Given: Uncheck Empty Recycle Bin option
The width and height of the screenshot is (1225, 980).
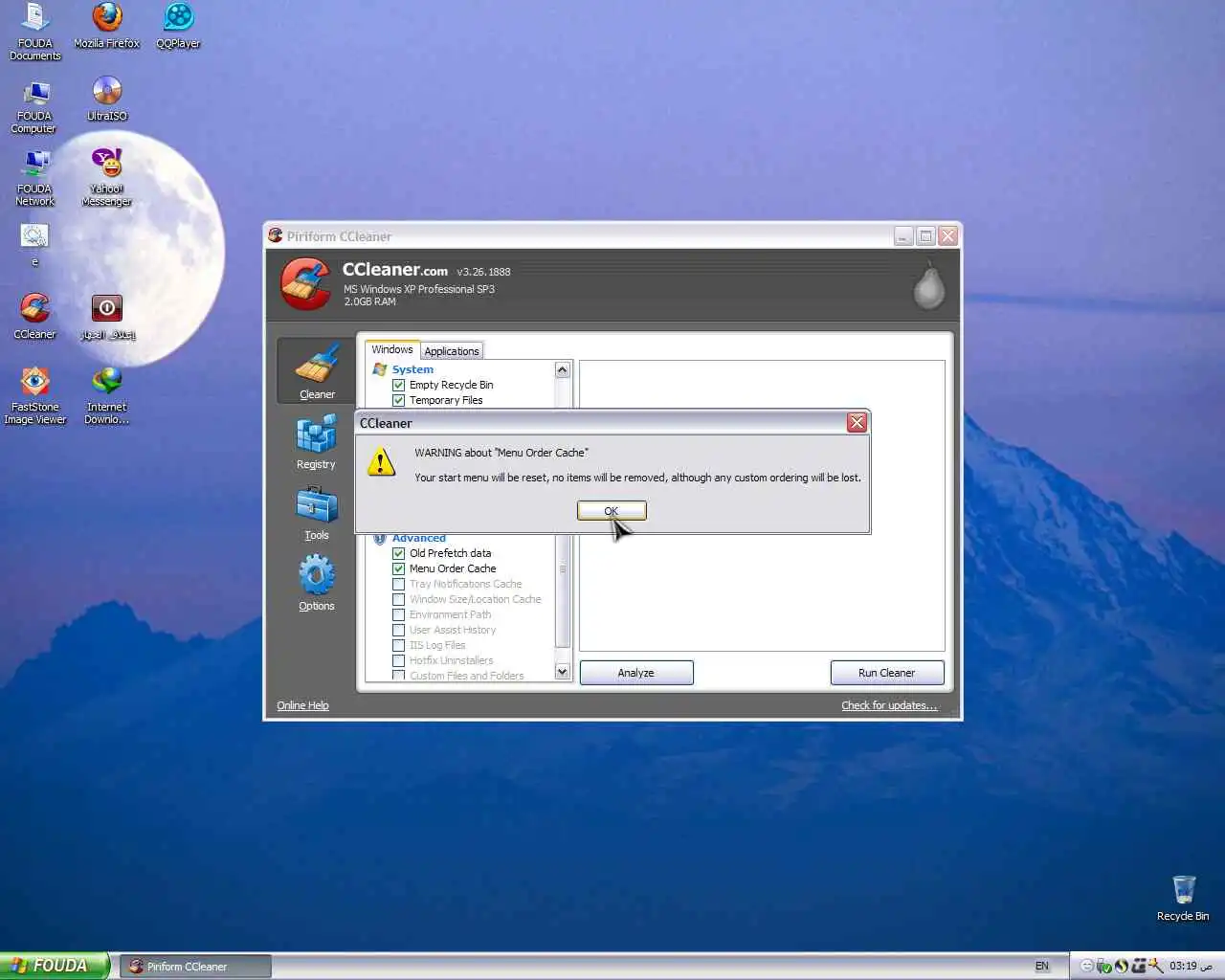Looking at the screenshot, I should click(399, 385).
